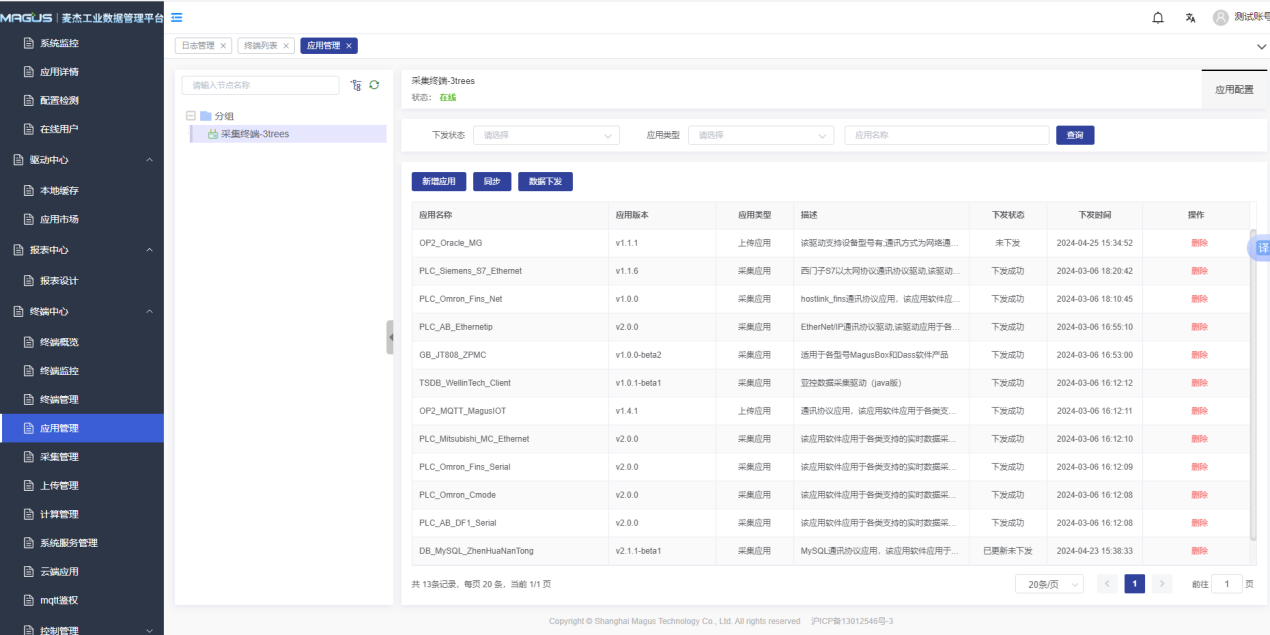Delete the OP2_Oracle_MG application row

point(1199,243)
